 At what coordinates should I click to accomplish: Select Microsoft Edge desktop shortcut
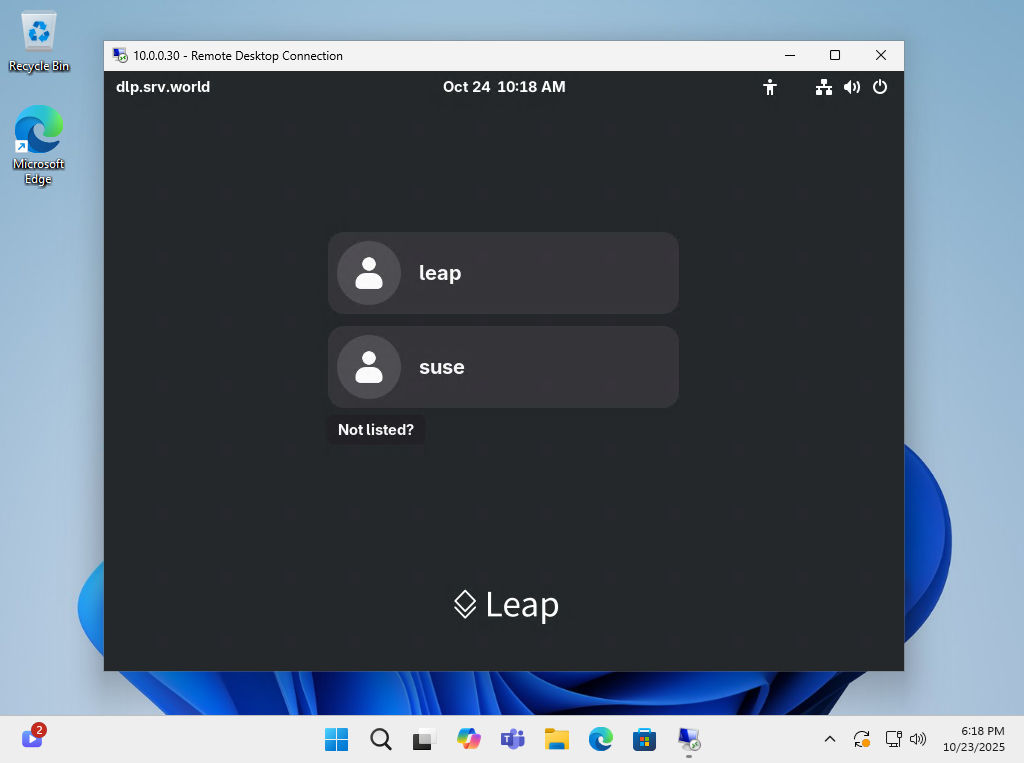tap(39, 144)
